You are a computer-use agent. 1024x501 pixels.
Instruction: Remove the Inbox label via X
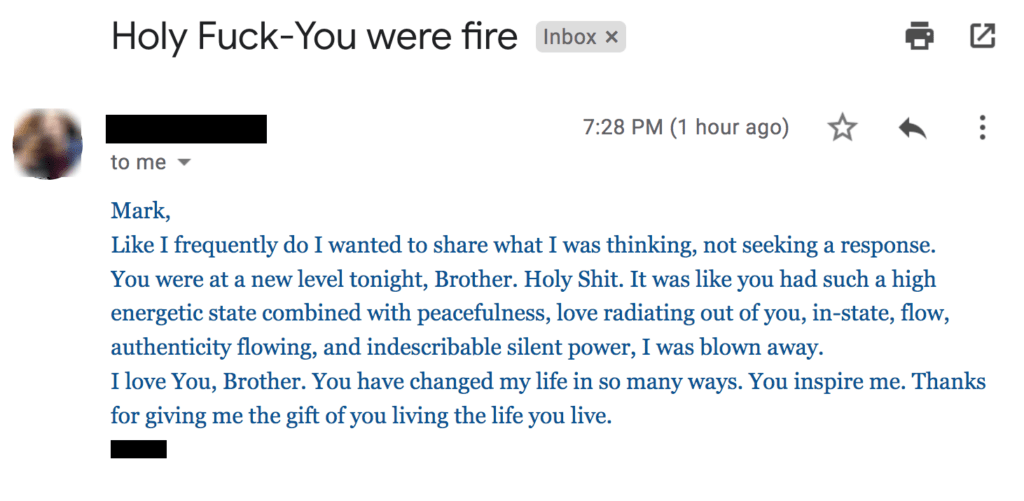(612, 38)
